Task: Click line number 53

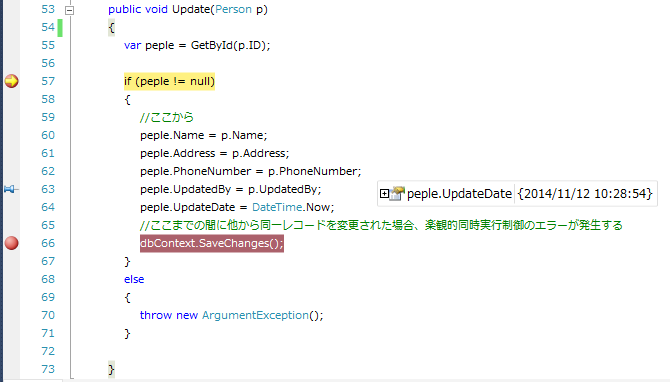Action: [48, 9]
